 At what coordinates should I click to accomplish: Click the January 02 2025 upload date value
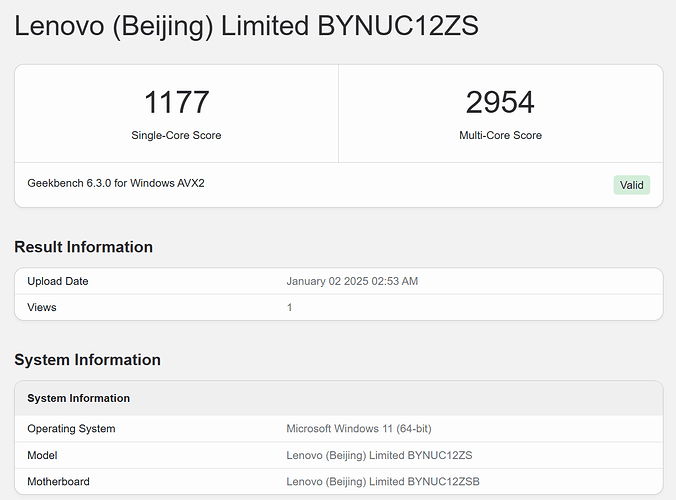(x=352, y=281)
